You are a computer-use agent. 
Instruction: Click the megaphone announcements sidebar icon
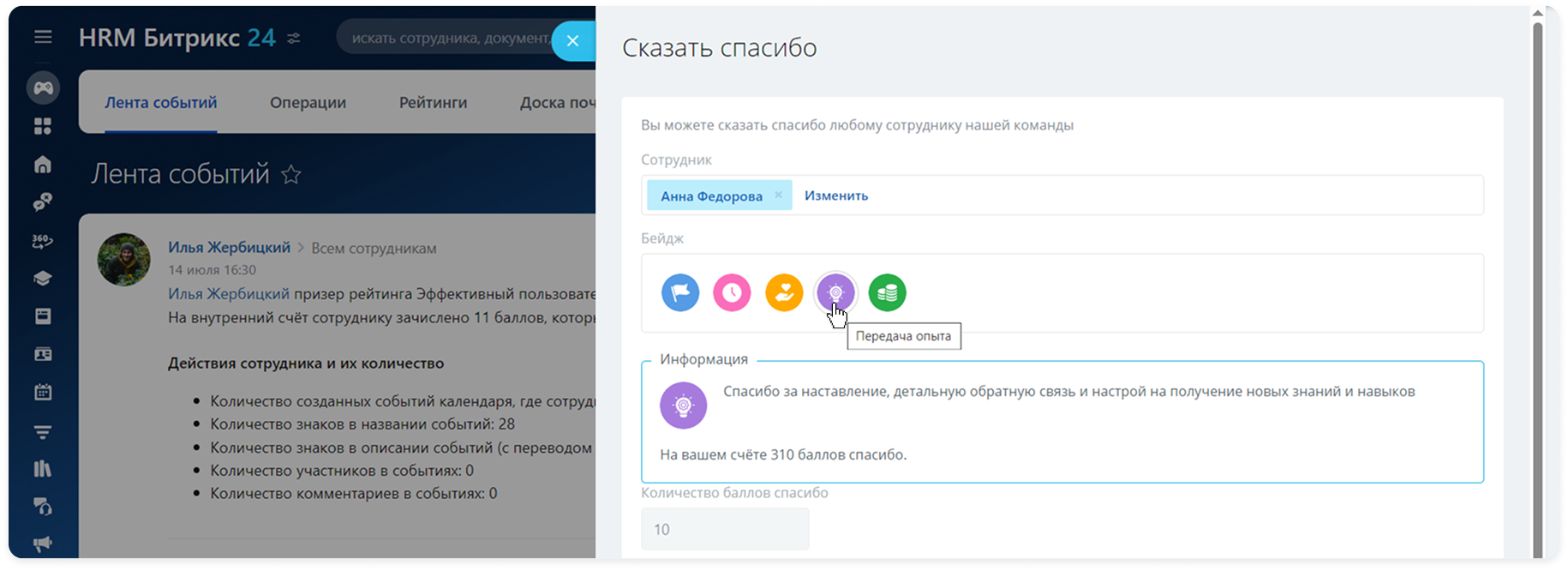tap(43, 544)
